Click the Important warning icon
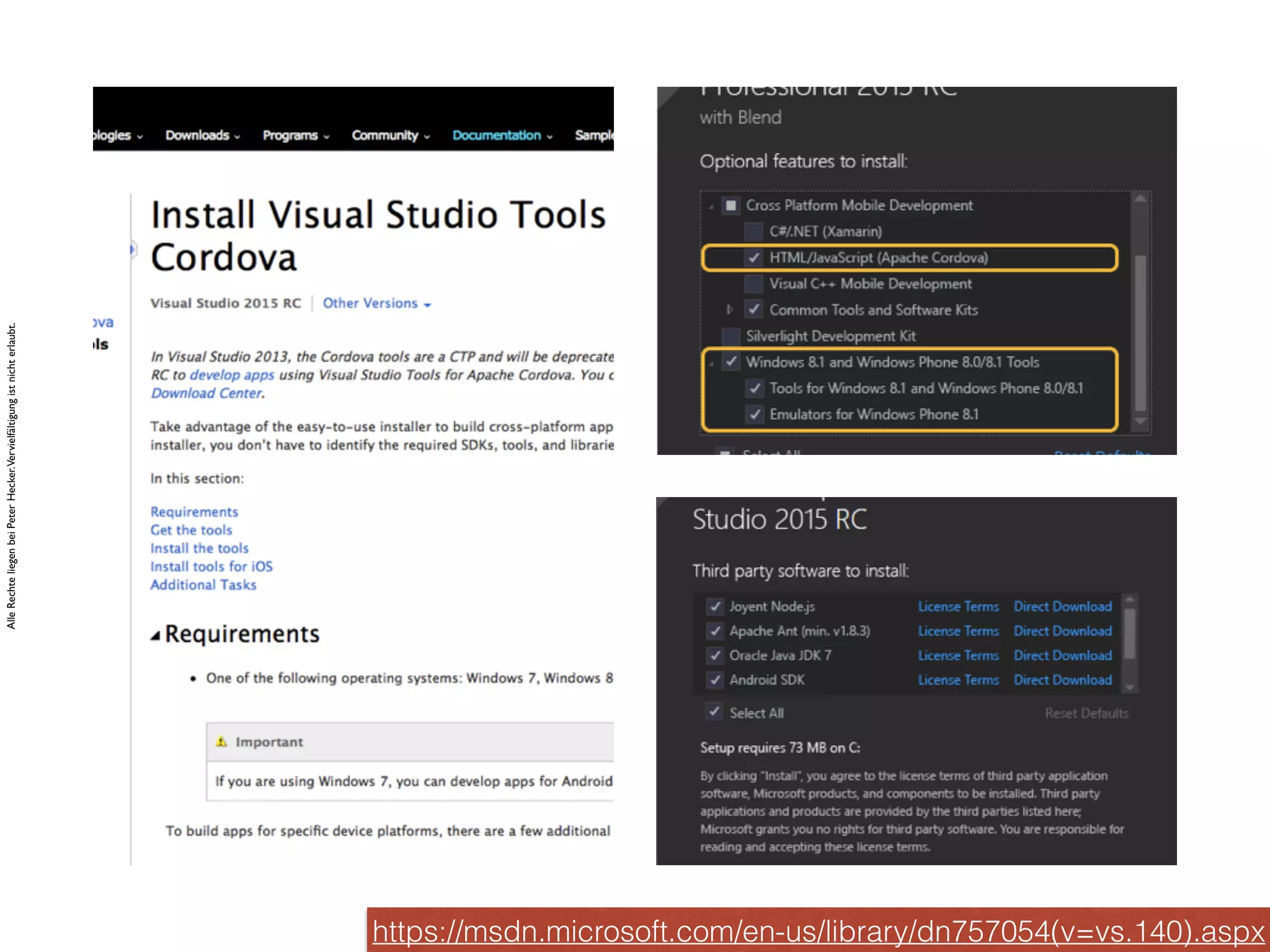 pyautogui.click(x=221, y=741)
